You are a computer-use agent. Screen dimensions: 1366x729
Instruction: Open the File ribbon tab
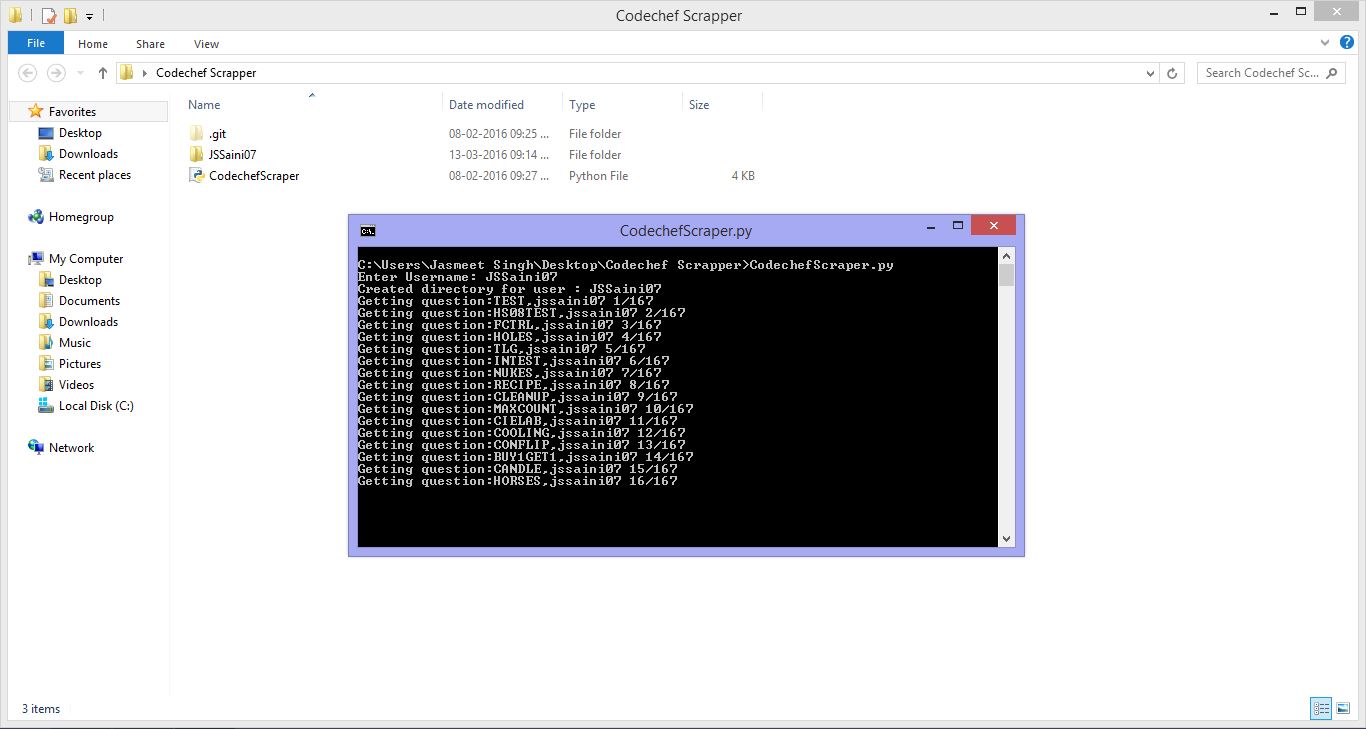(x=36, y=44)
